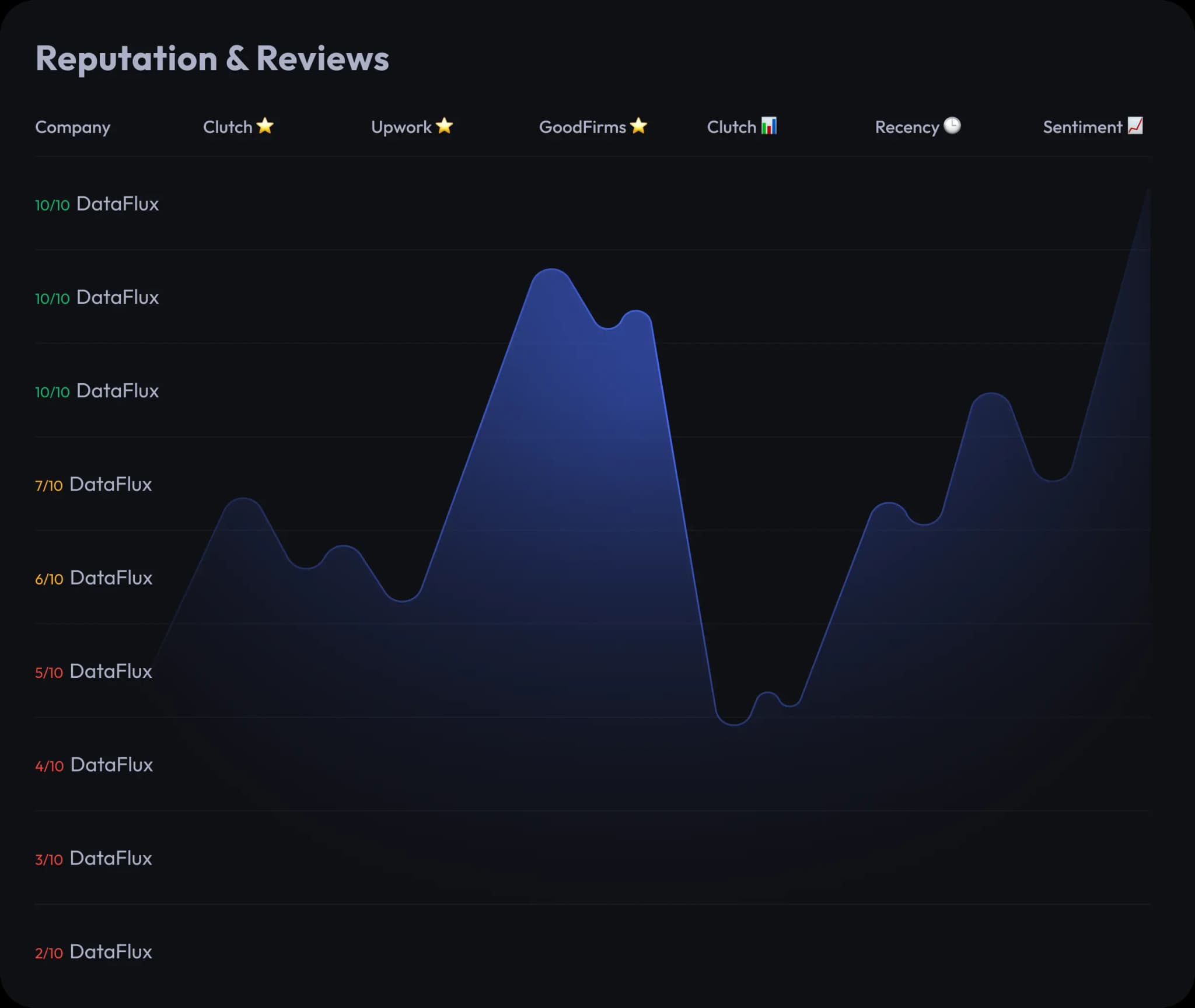The width and height of the screenshot is (1195, 1008).
Task: Sort by the Company column header
Action: (72, 127)
